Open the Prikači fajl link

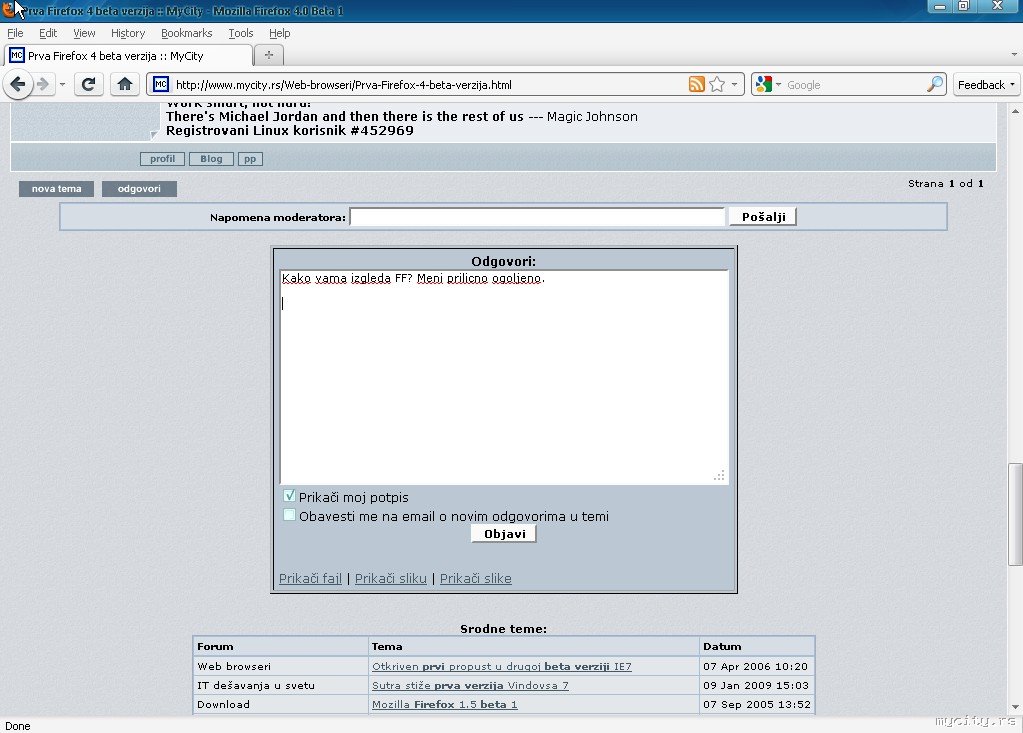pos(311,578)
